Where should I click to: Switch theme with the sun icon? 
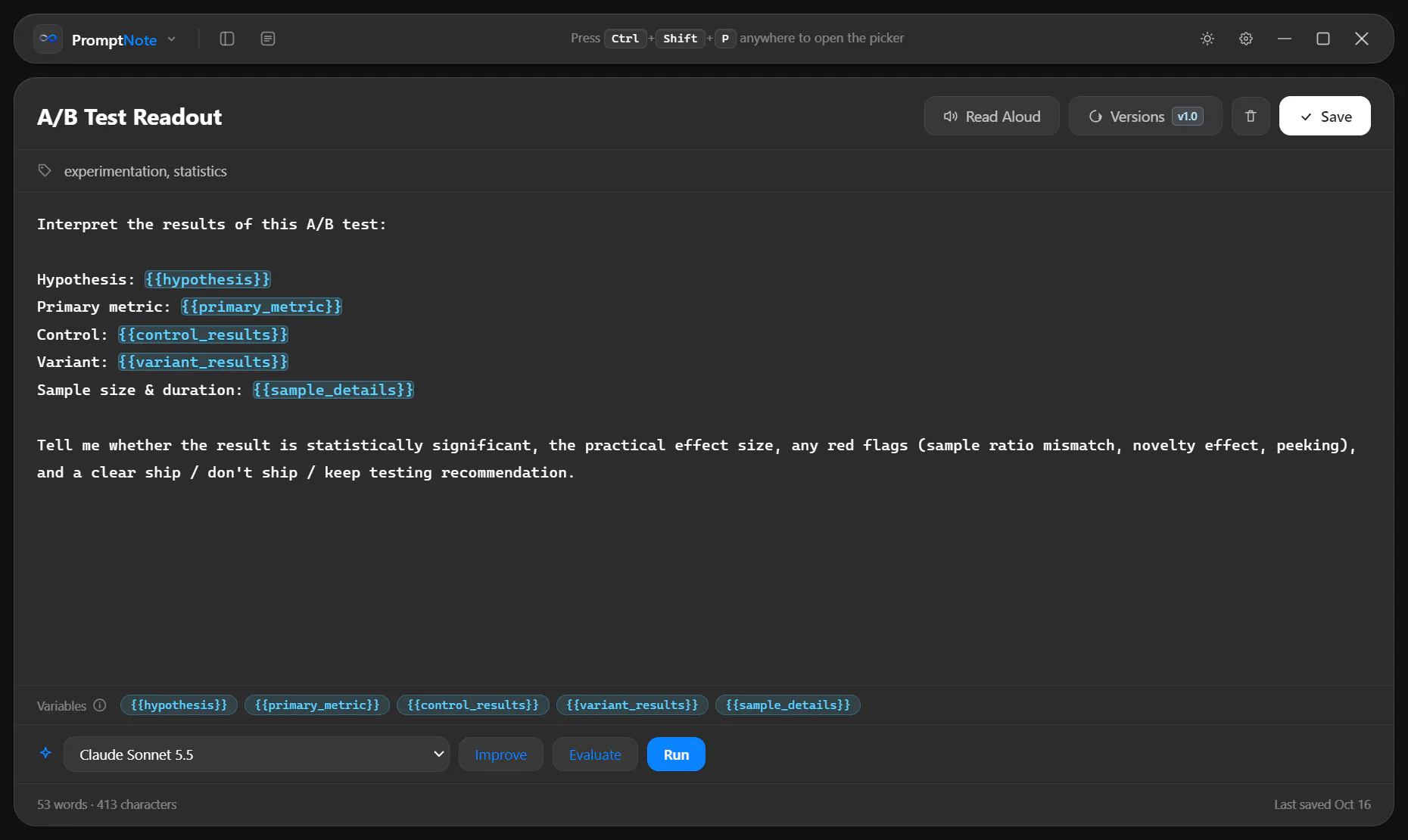pos(1207,39)
